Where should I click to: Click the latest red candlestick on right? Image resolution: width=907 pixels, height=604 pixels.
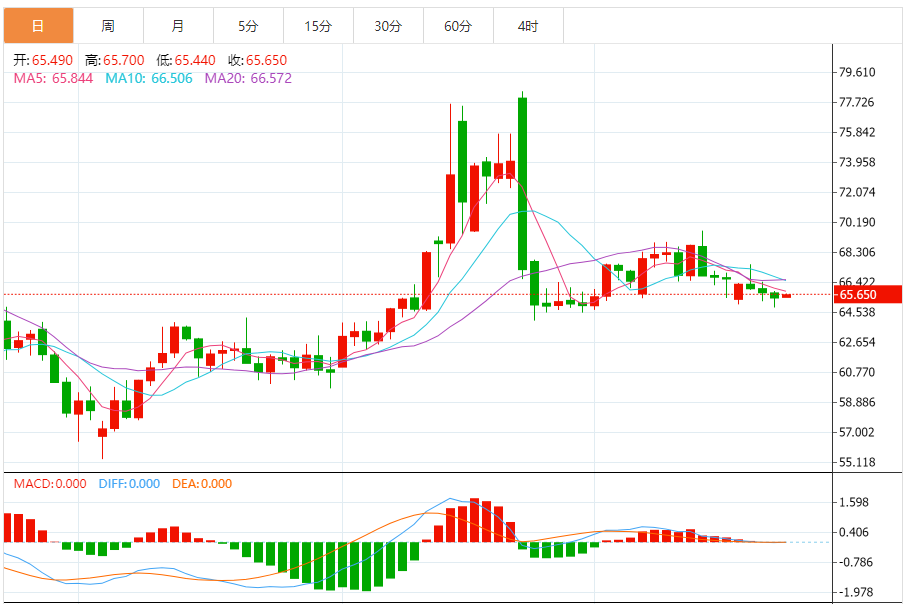tap(786, 296)
